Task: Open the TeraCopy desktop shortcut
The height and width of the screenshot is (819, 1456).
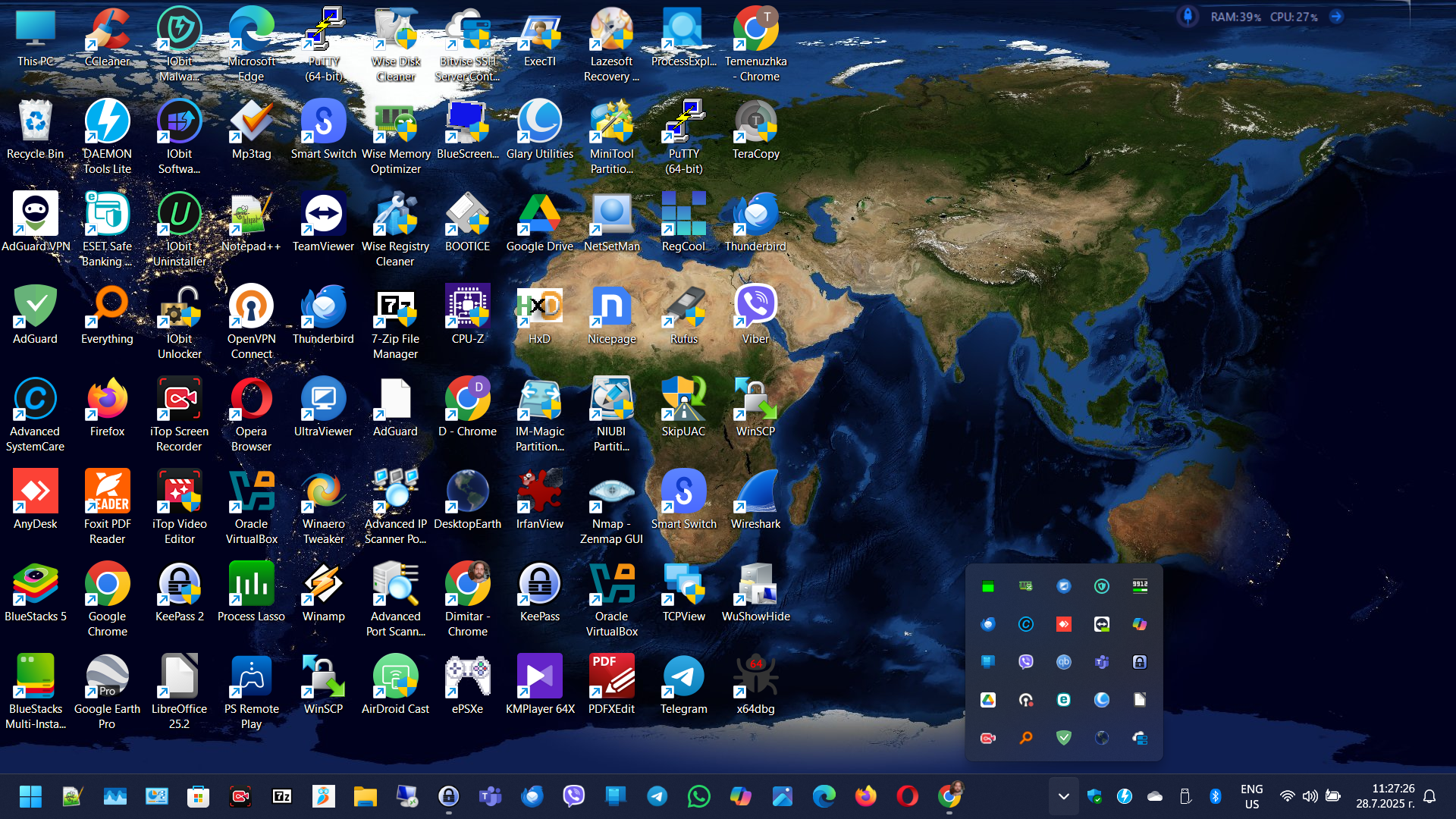Action: (x=755, y=130)
